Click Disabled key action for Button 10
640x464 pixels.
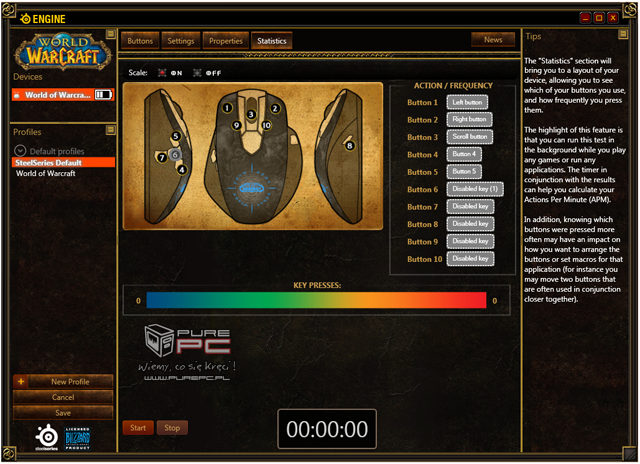point(471,259)
